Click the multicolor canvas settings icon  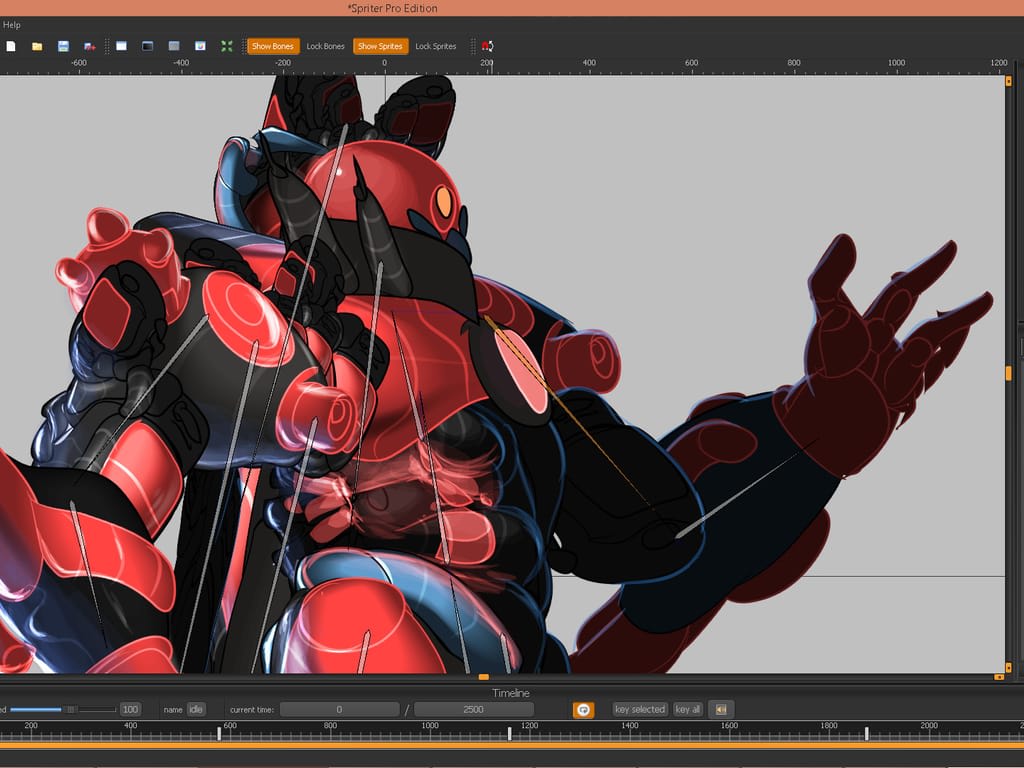coord(200,46)
